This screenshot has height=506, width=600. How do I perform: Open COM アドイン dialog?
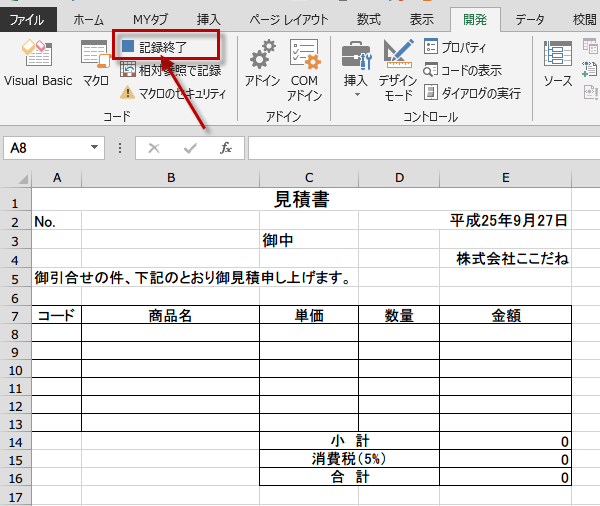click(x=304, y=70)
